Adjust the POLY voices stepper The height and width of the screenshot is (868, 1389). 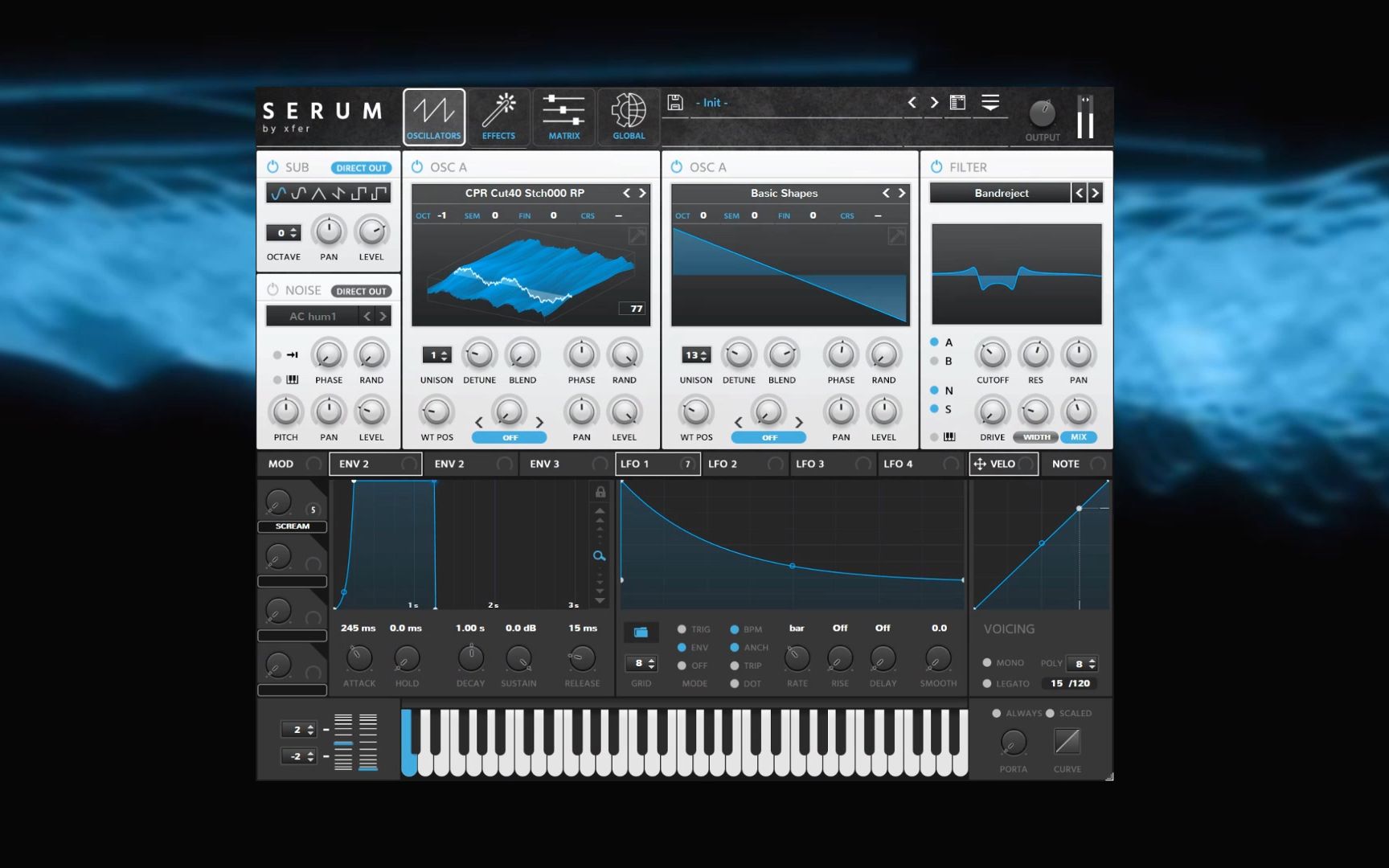tap(1082, 663)
